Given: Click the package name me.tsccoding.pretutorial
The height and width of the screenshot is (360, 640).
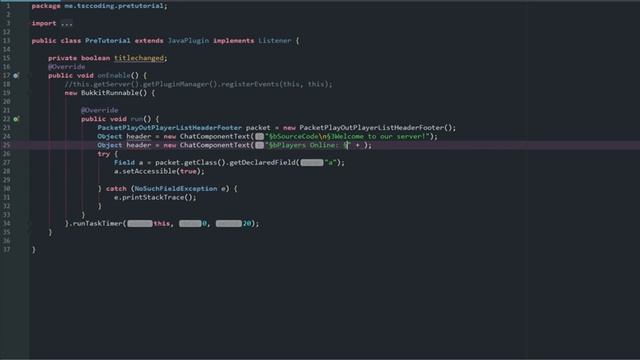Looking at the screenshot, I should (114, 6).
